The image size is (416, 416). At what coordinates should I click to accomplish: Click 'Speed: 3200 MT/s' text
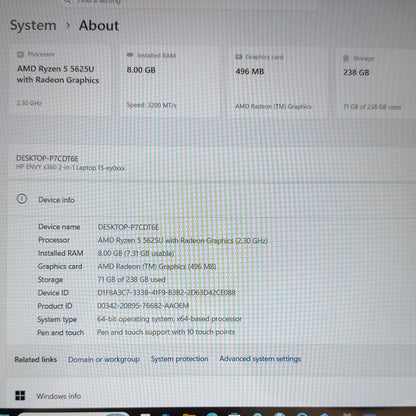pyautogui.click(x=152, y=105)
